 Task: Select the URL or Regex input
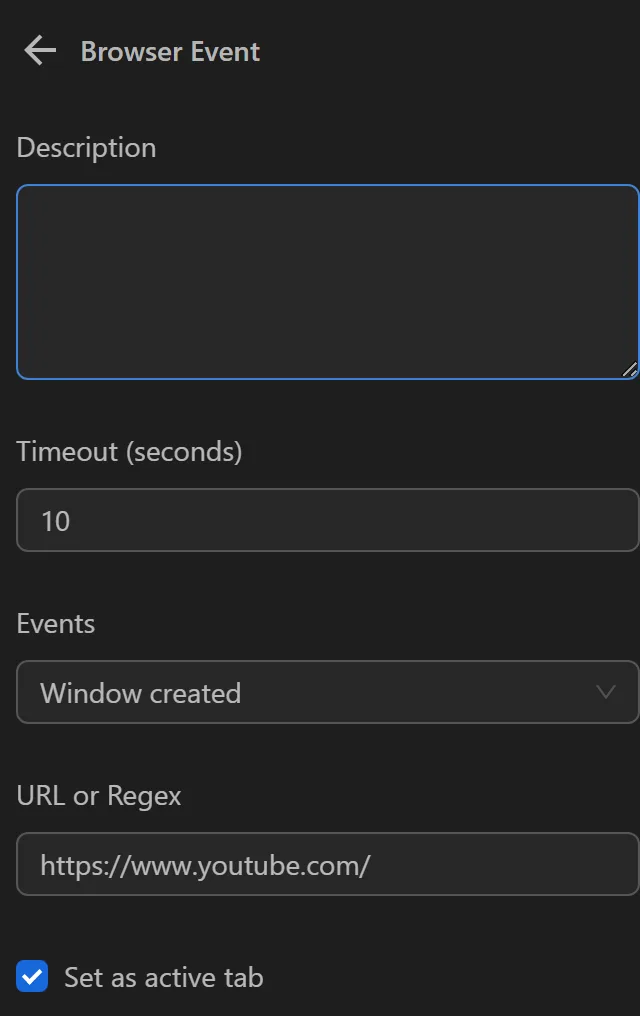point(327,864)
